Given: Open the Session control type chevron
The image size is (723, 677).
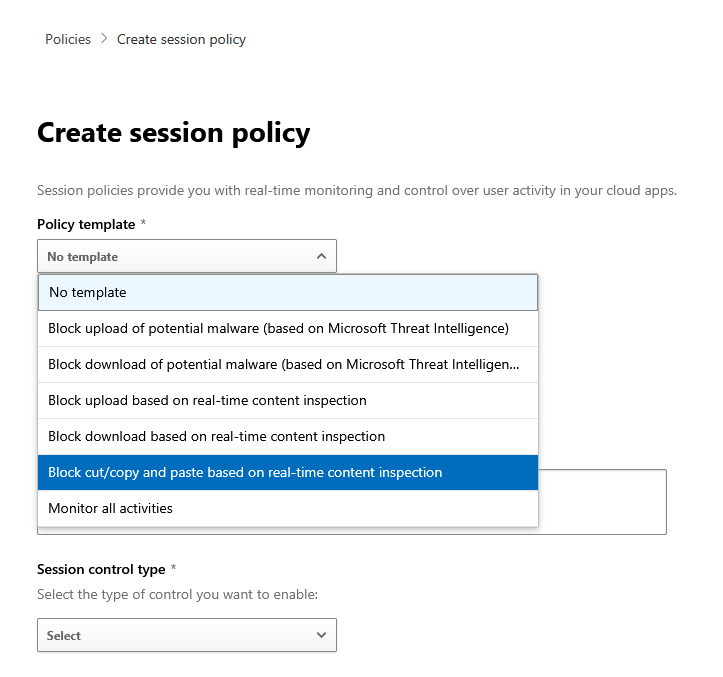Looking at the screenshot, I should pyautogui.click(x=321, y=635).
